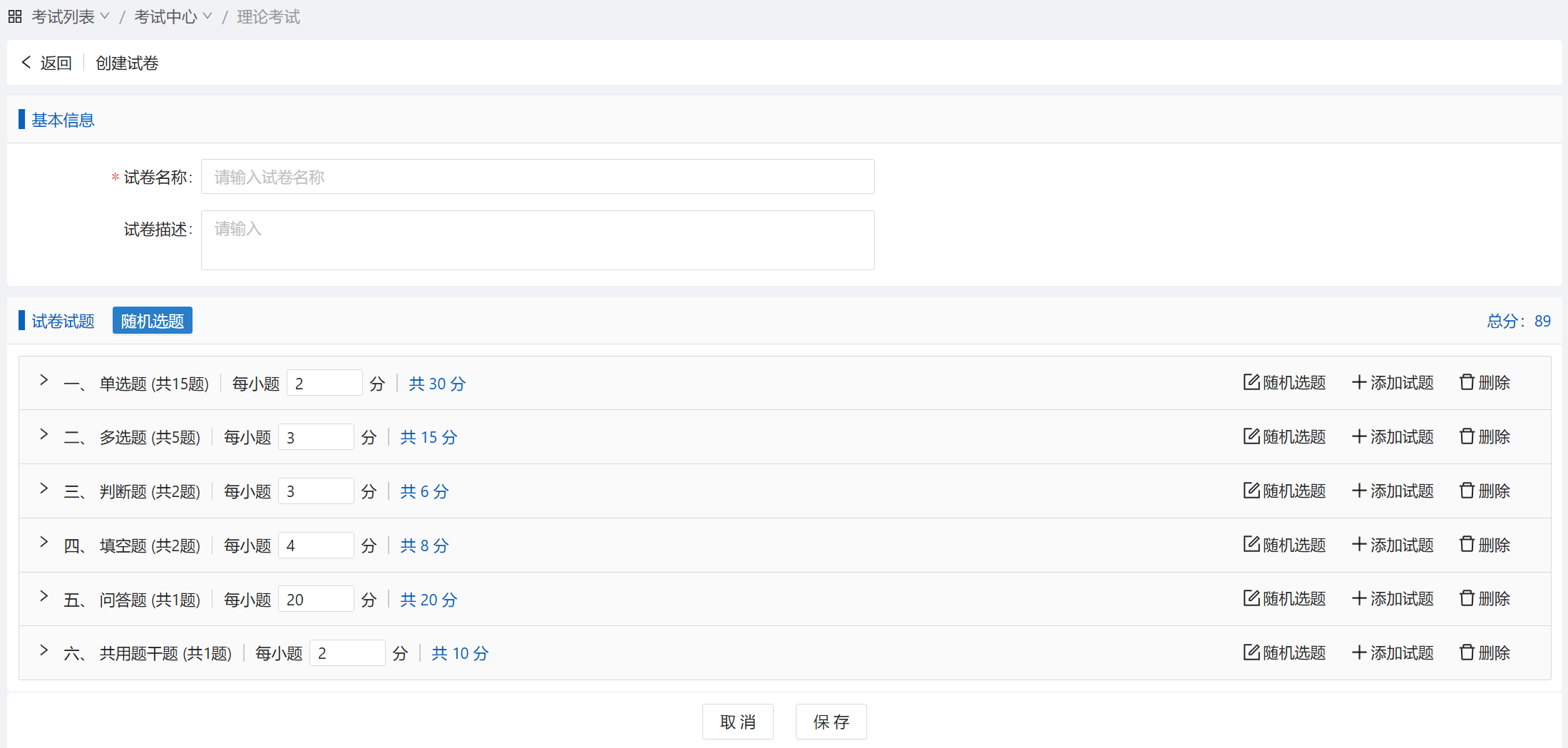Click the grid icon beside 考试列表

[15, 16]
